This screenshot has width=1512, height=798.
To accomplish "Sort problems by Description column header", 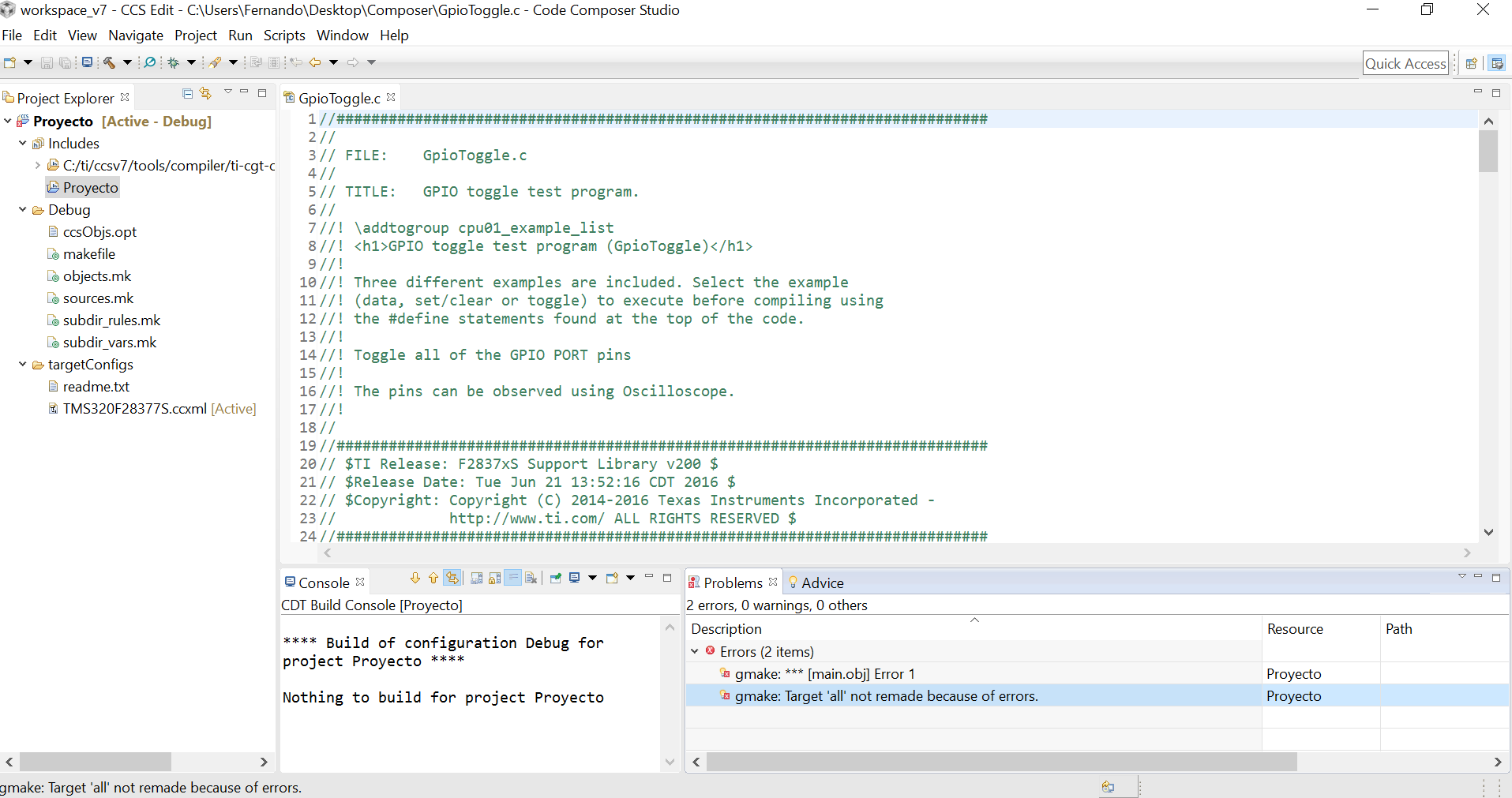I will (974, 628).
